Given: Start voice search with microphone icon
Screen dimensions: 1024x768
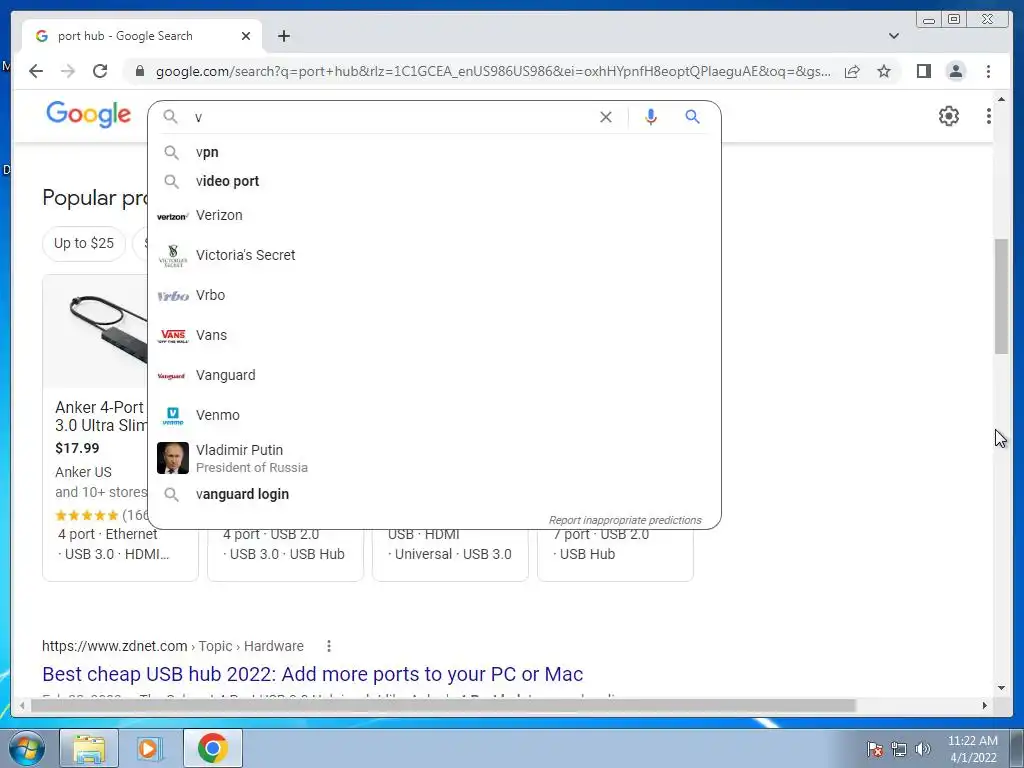Looking at the screenshot, I should (650, 117).
